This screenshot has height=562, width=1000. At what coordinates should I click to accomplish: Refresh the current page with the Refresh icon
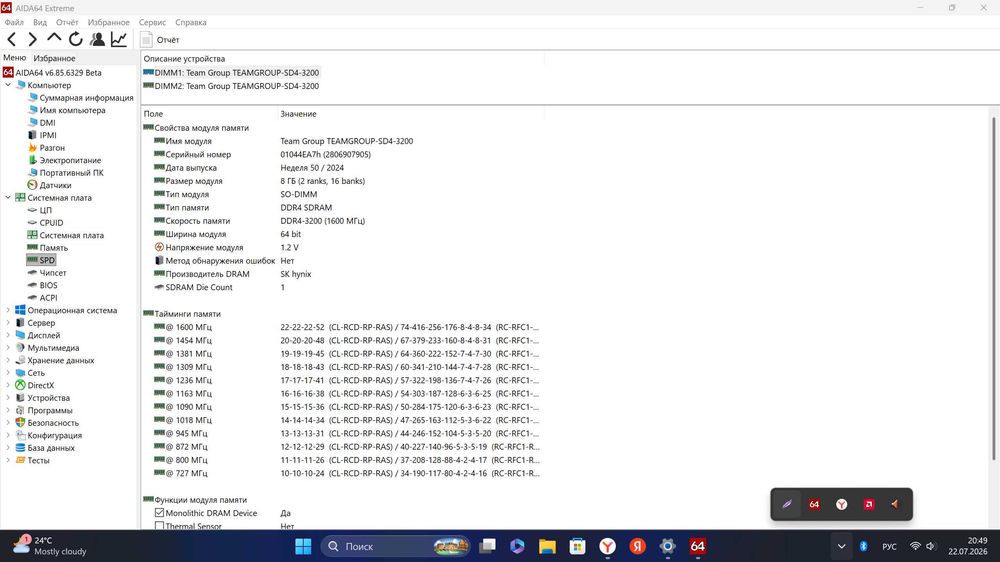76,40
